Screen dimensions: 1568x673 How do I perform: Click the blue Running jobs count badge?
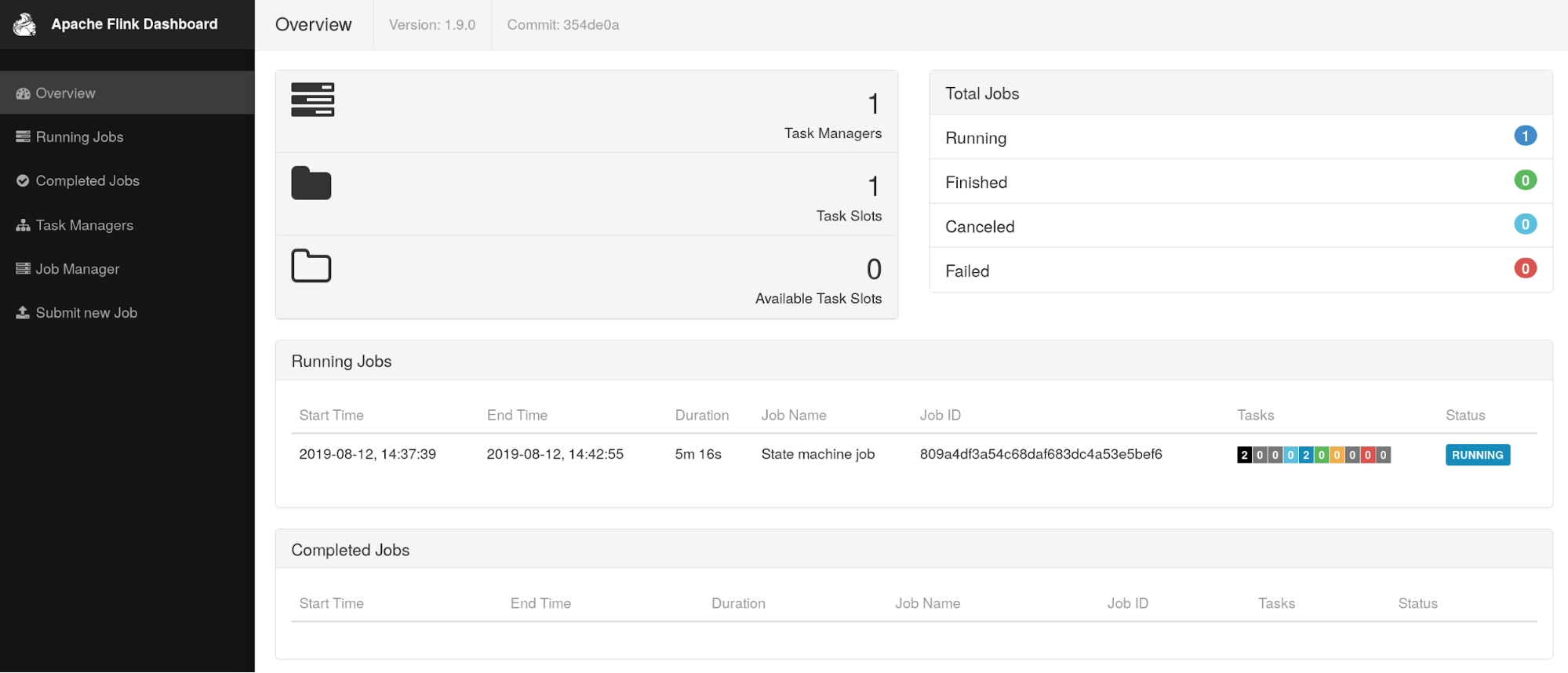[1525, 136]
